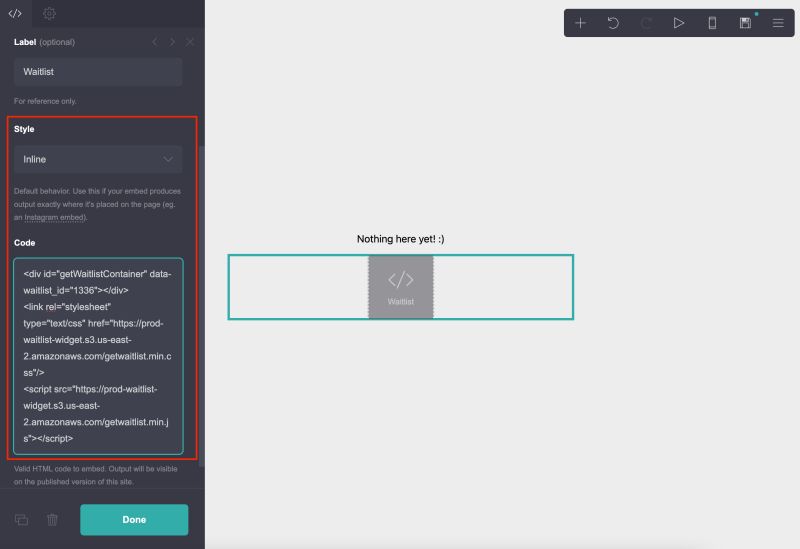Edit the Waitlist label field
The image size is (800, 549).
coord(98,71)
